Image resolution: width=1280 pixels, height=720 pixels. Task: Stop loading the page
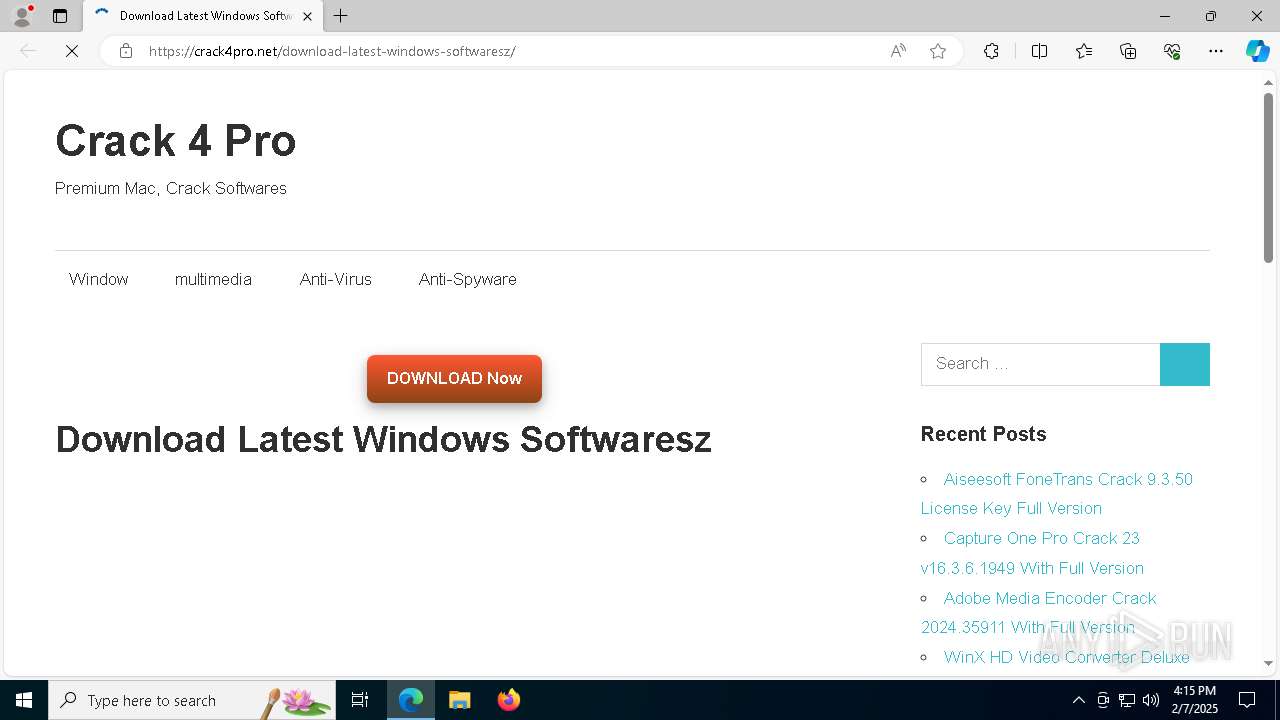[72, 51]
